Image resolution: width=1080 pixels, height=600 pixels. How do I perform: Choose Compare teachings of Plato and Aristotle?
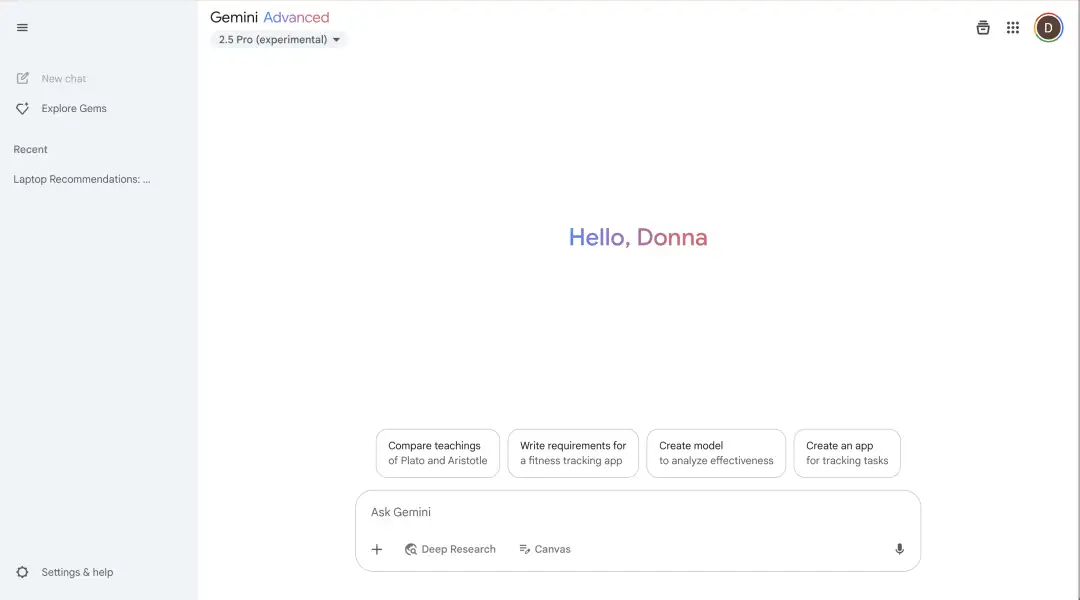pos(437,453)
